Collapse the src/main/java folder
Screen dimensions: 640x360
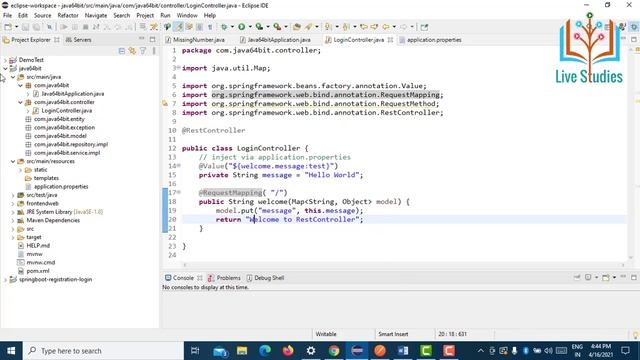coord(13,77)
